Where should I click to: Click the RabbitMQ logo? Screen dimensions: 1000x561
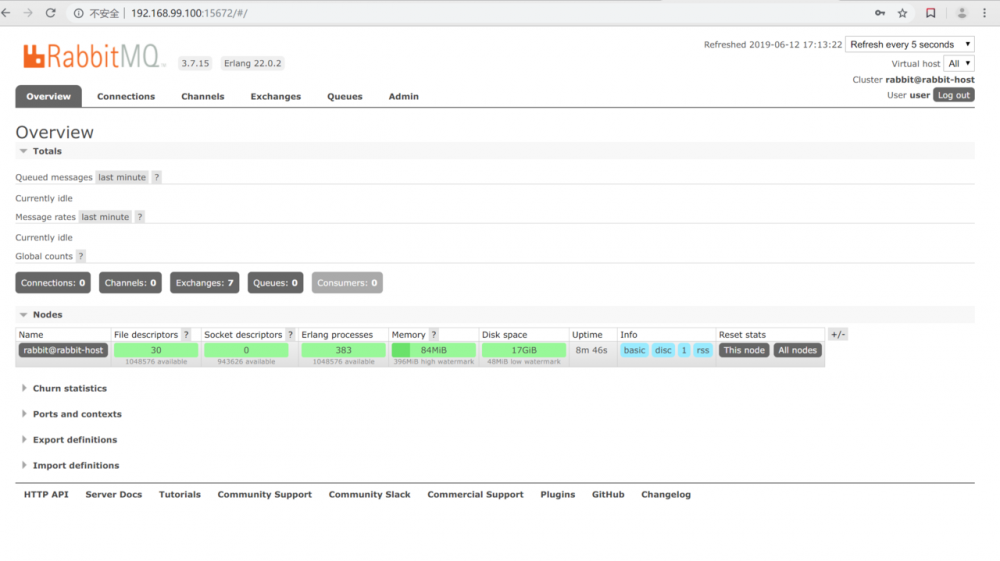pyautogui.click(x=92, y=56)
